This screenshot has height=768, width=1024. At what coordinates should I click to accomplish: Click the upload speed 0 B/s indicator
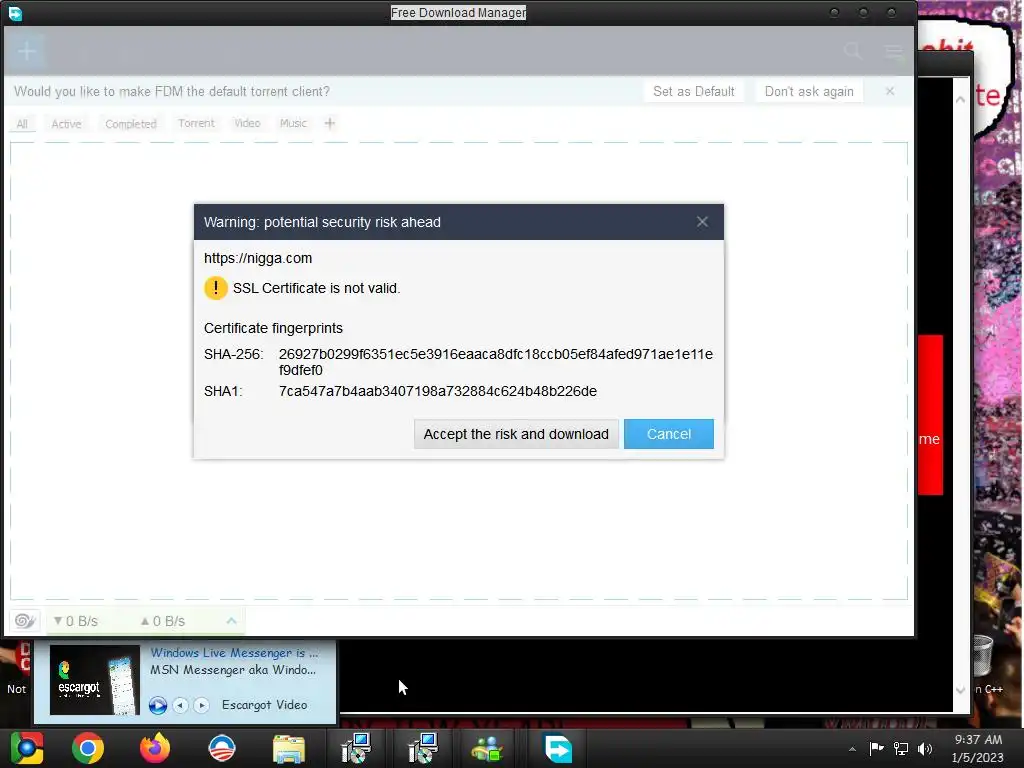point(163,621)
